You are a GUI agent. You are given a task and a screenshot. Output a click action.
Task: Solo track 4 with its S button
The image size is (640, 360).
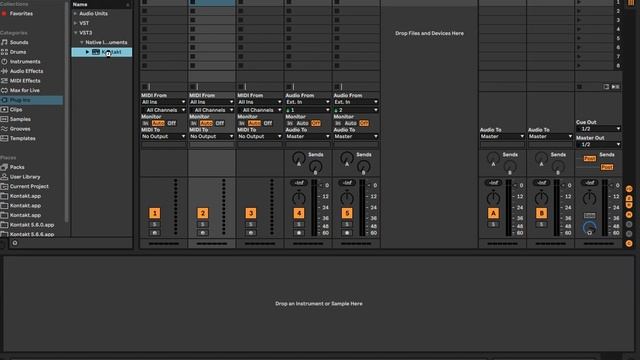[x=299, y=224]
